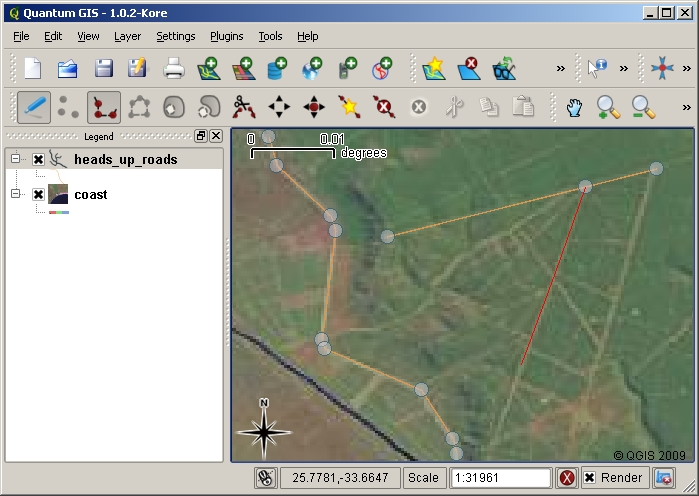The width and height of the screenshot is (699, 496).
Task: Toggle visibility of coast layer
Action: (x=39, y=194)
